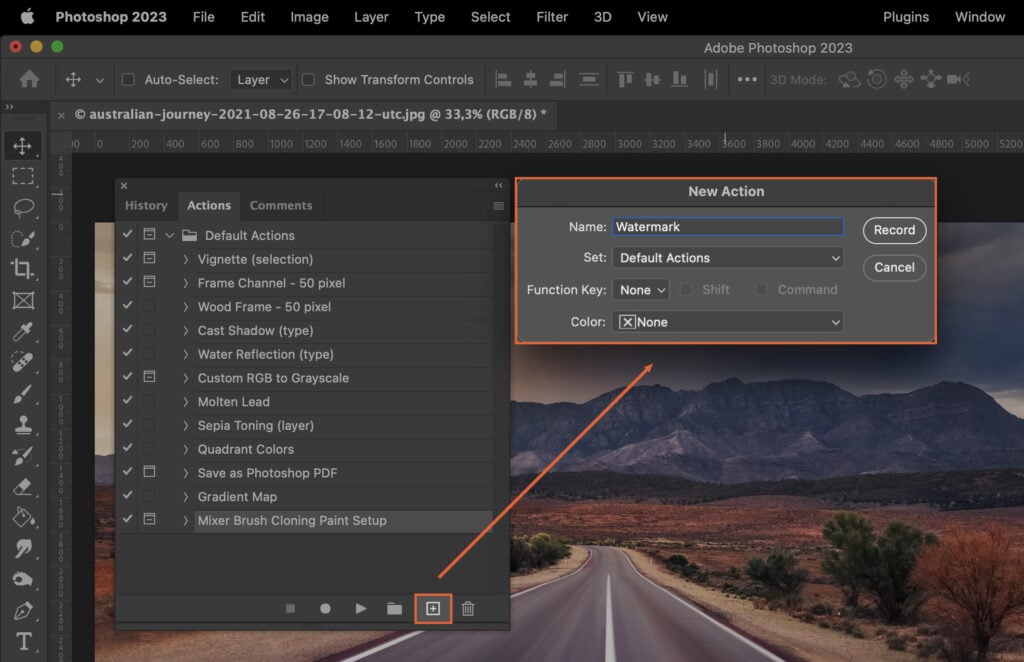Select the Rectangular Marquee tool
The image size is (1024, 662).
pos(23,177)
